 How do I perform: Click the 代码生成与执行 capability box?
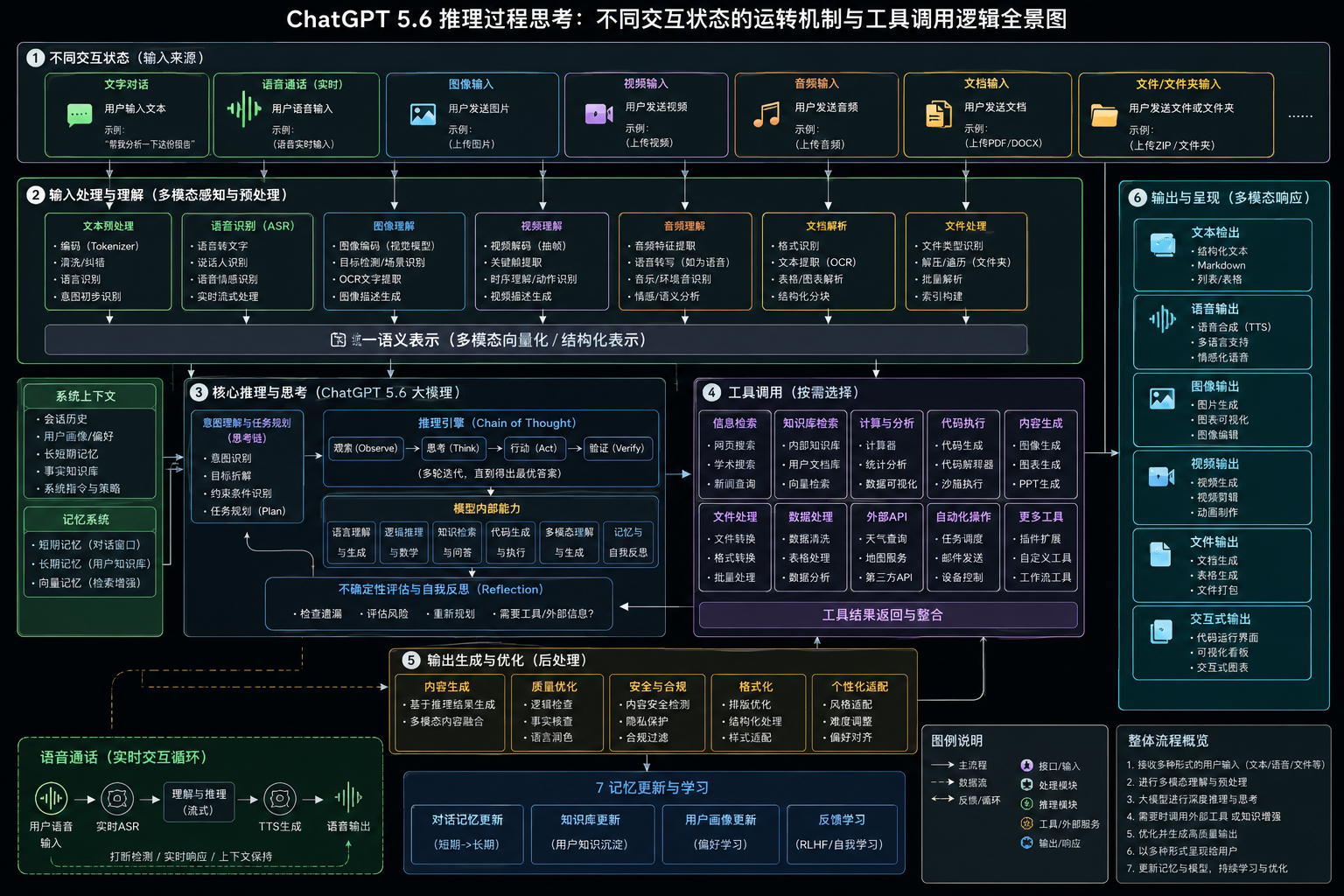pyautogui.click(x=510, y=542)
